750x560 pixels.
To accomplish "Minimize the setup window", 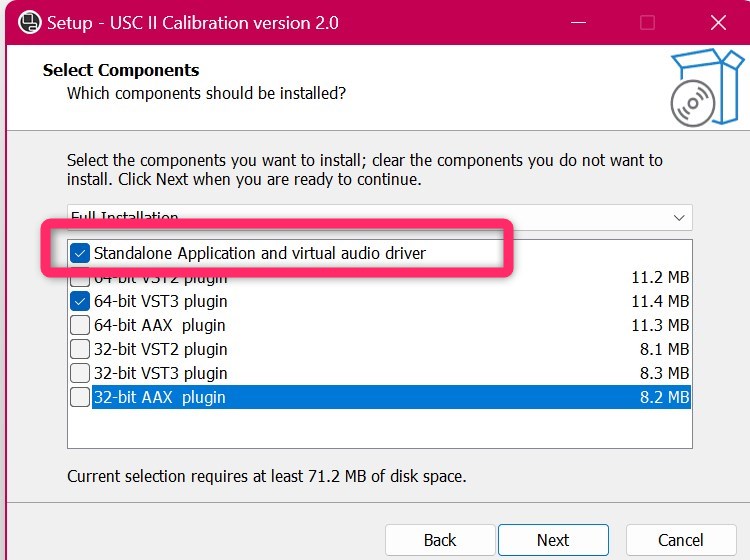I will pos(578,22).
